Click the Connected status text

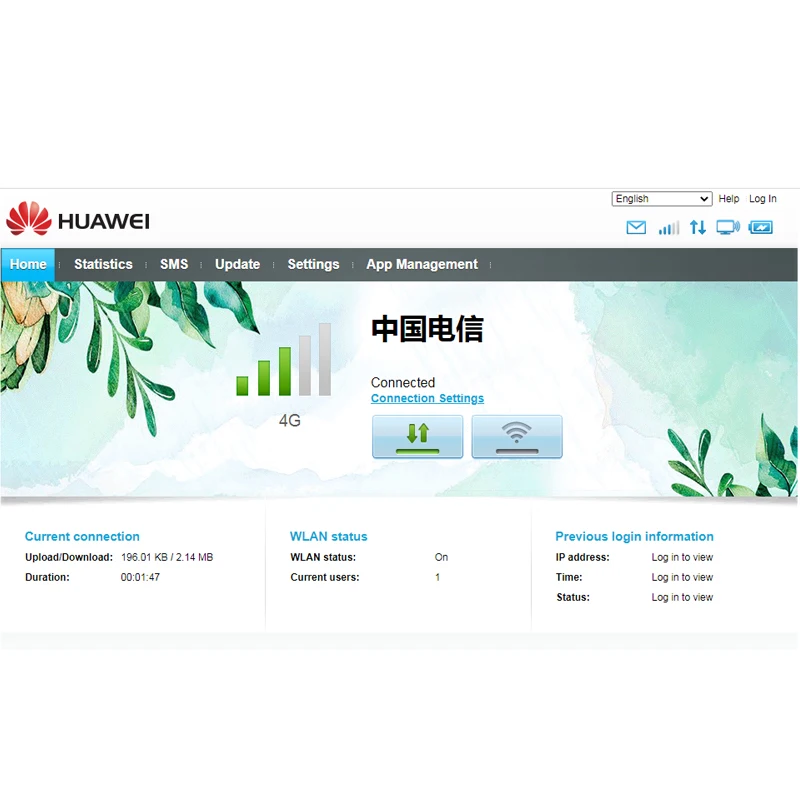pyautogui.click(x=403, y=383)
